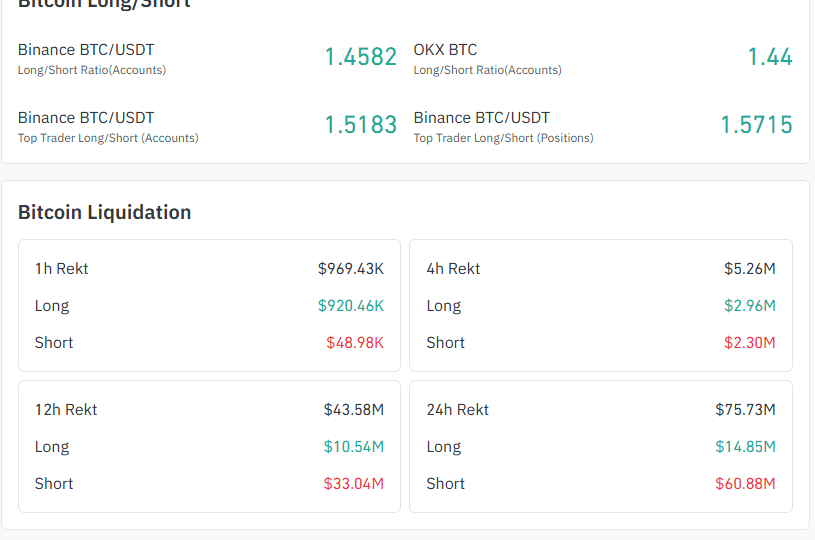Click the $10.54M long value
815x540 pixels.
click(x=354, y=446)
